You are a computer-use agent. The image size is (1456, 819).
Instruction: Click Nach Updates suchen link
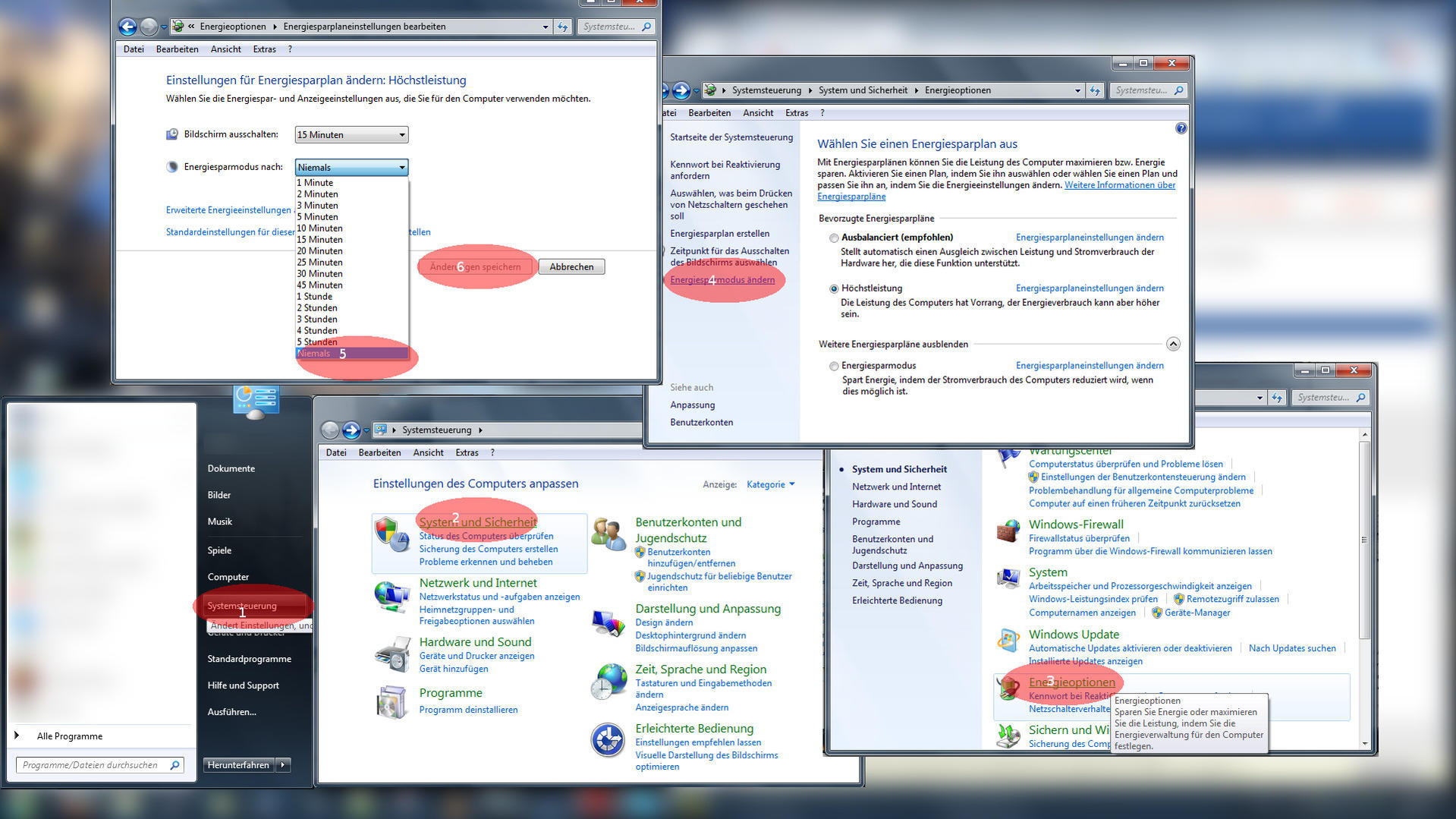coord(1292,649)
